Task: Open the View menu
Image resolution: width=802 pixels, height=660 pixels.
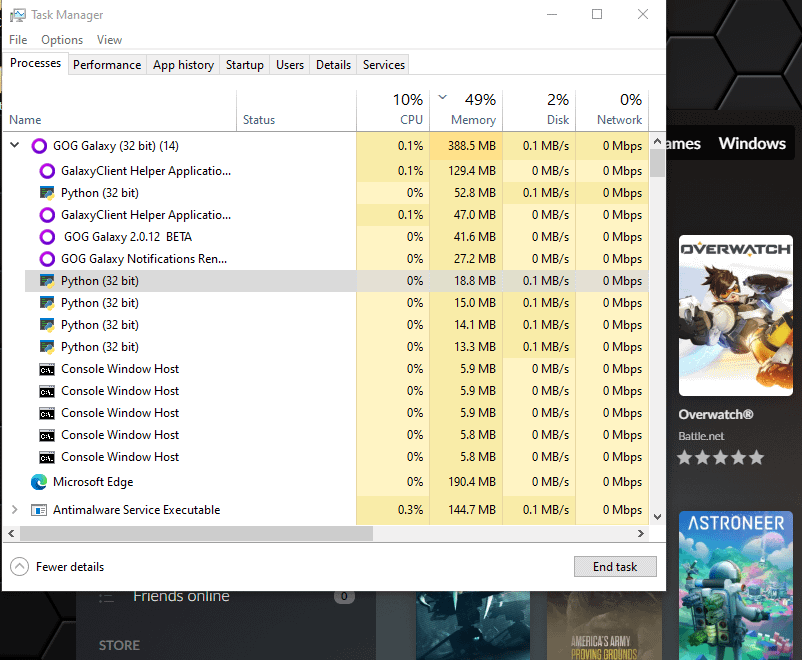Action: coord(109,40)
